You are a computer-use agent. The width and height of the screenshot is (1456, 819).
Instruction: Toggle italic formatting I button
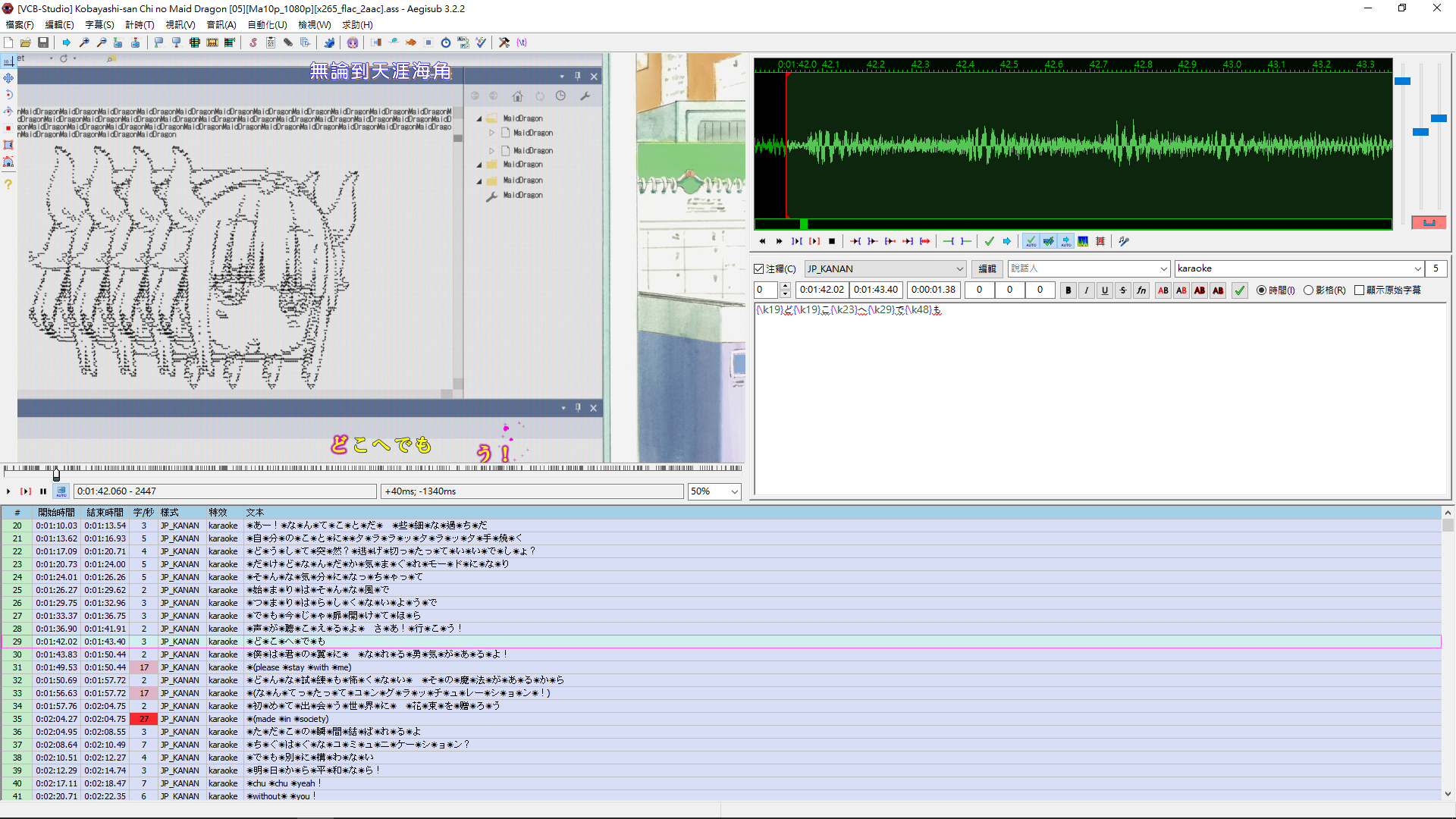coord(1087,290)
